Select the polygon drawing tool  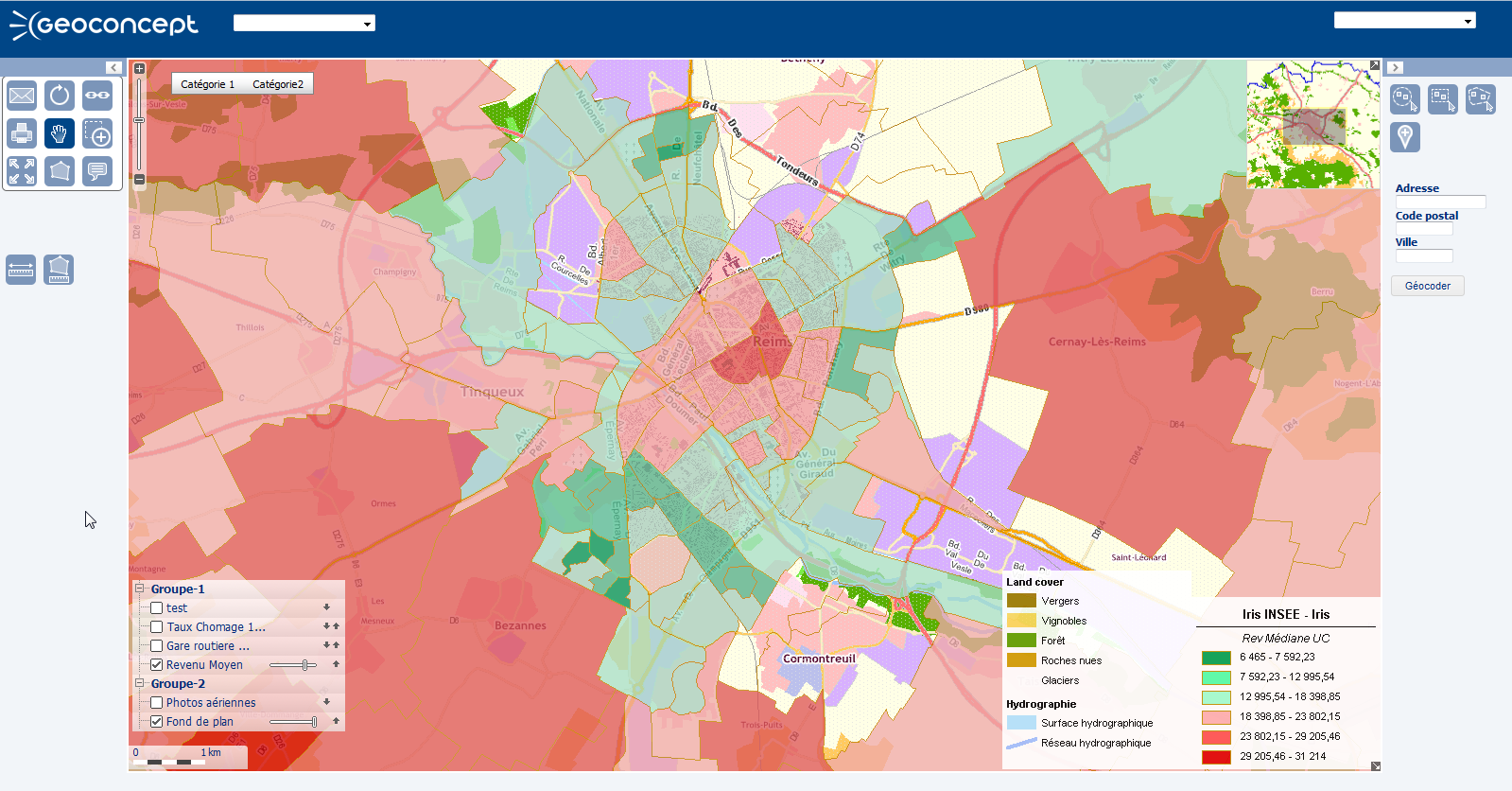60,171
